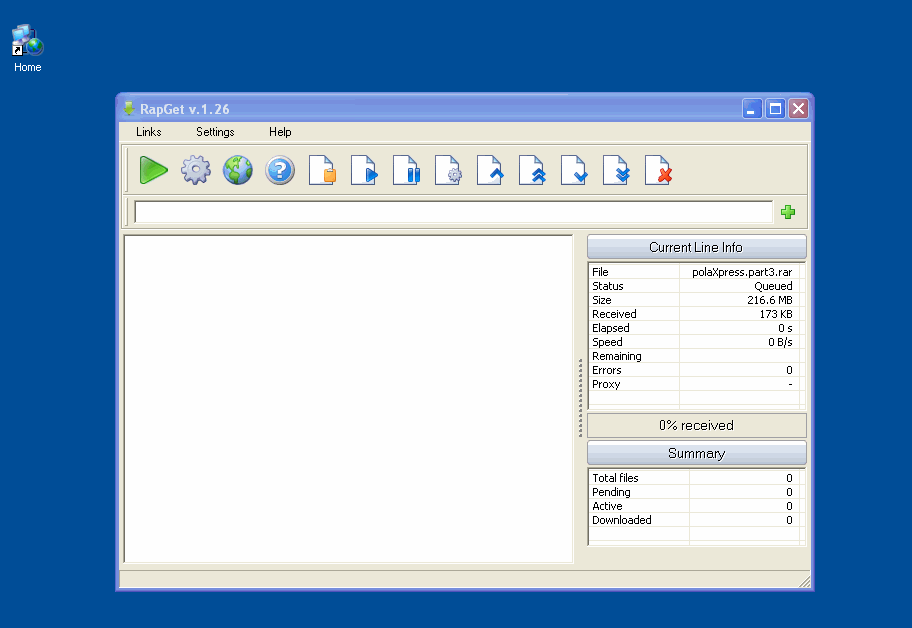This screenshot has height=628, width=912.
Task: Delete selected link with red X document icon
Action: 658,170
